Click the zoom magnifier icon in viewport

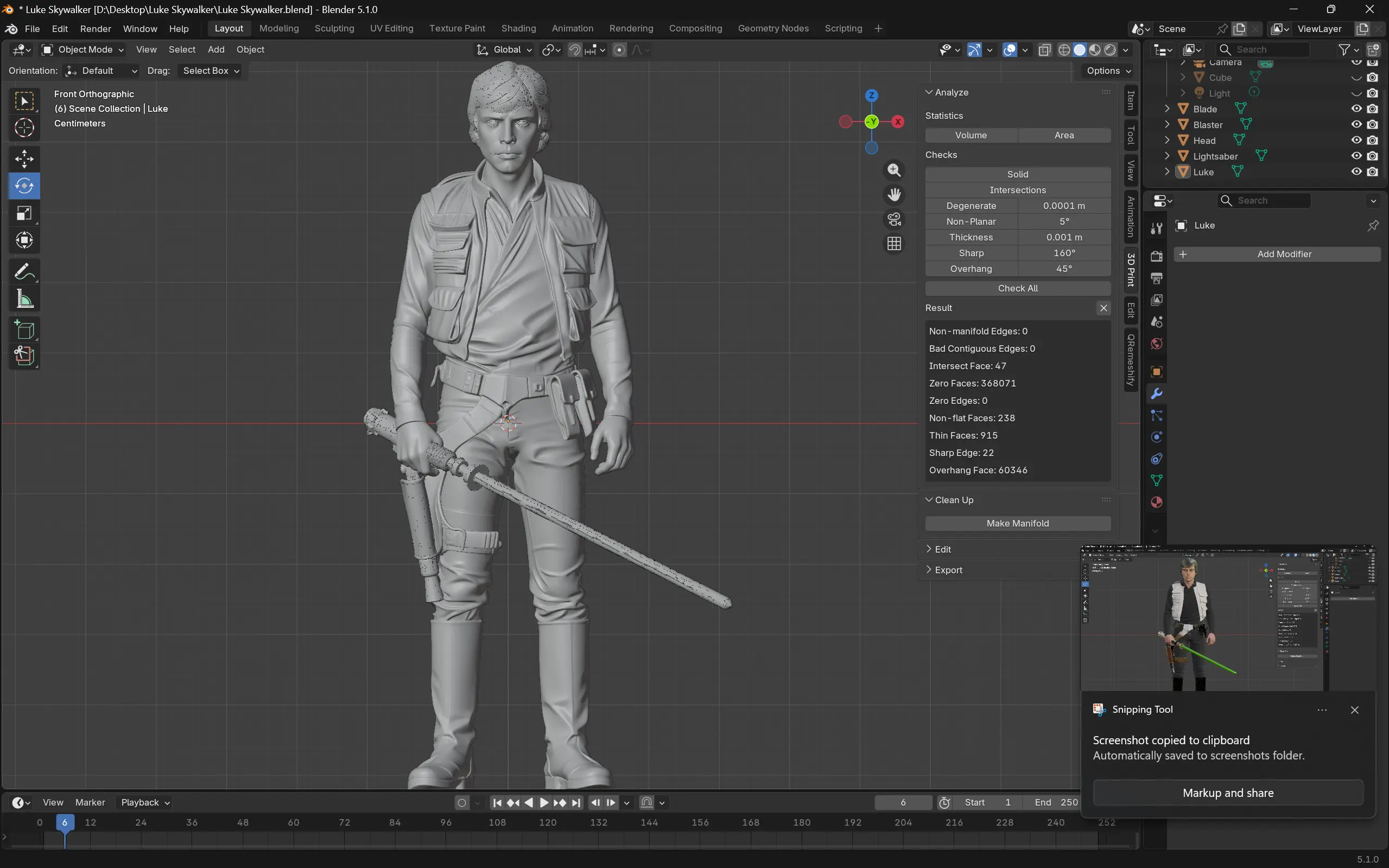pos(894,170)
